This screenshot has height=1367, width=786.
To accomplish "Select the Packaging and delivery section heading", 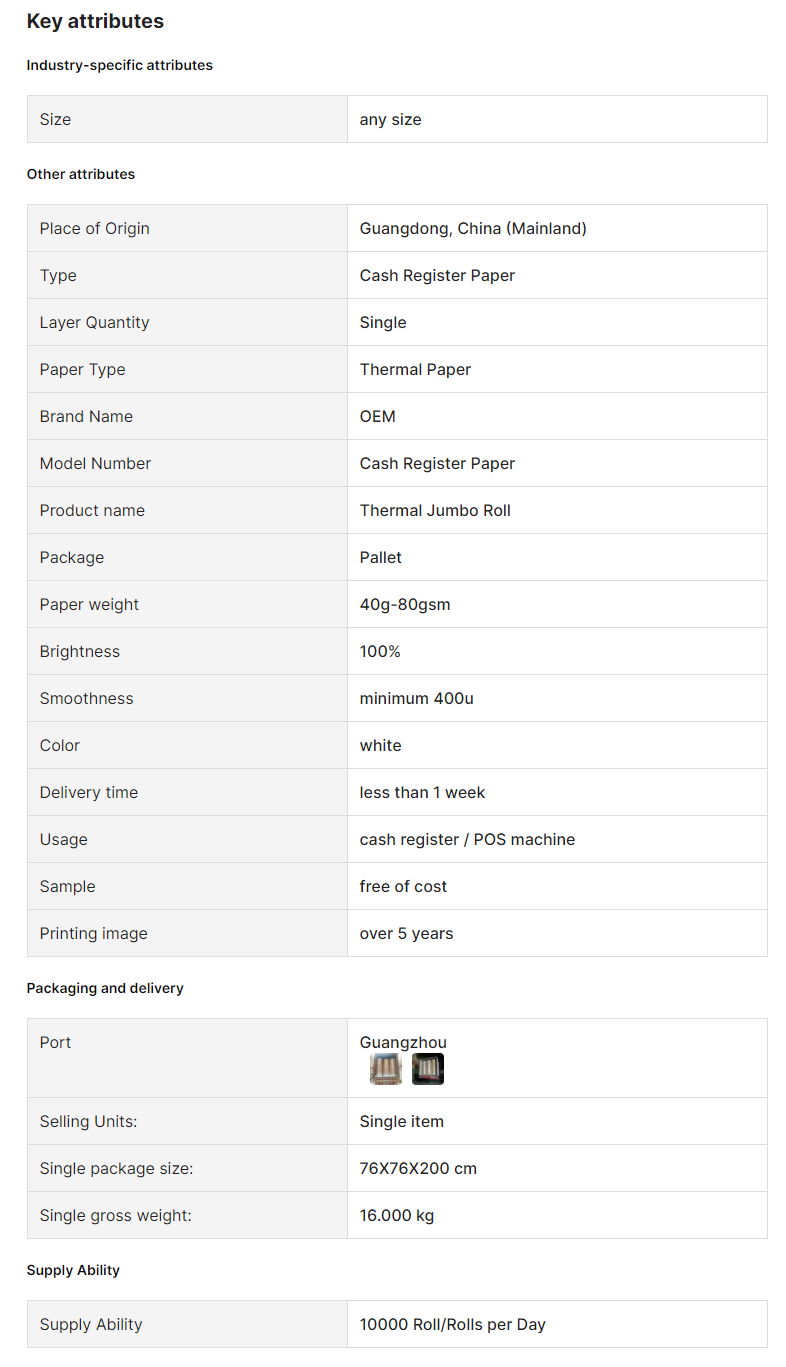I will tap(105, 988).
